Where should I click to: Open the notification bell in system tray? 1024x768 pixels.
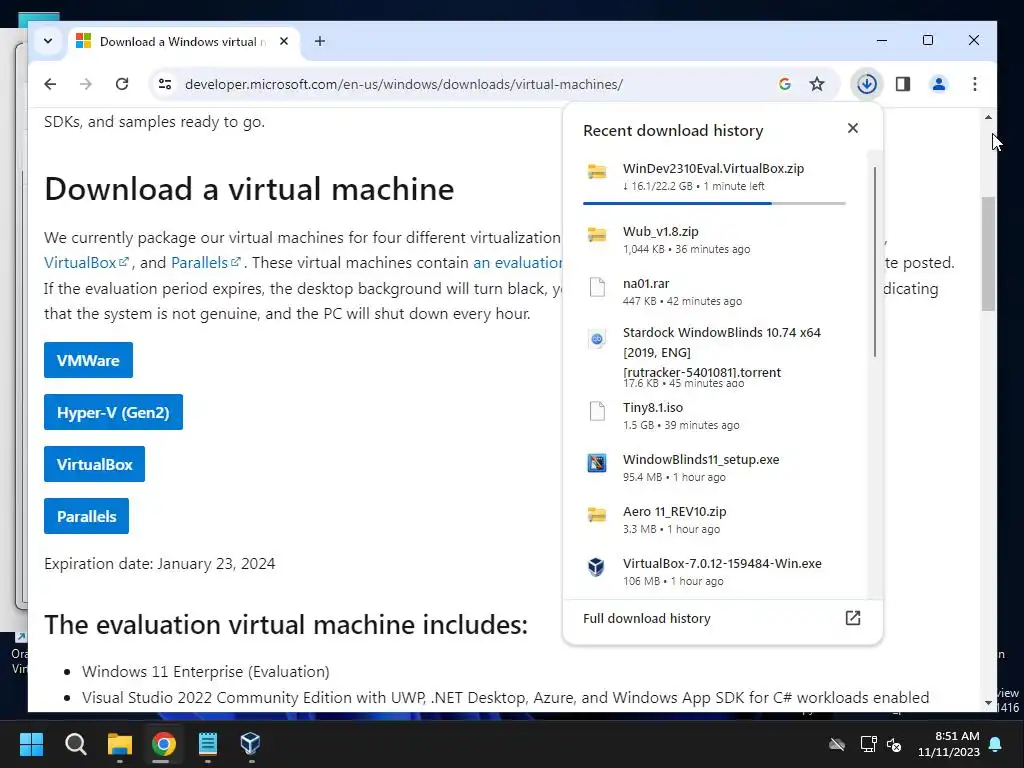(x=996, y=744)
